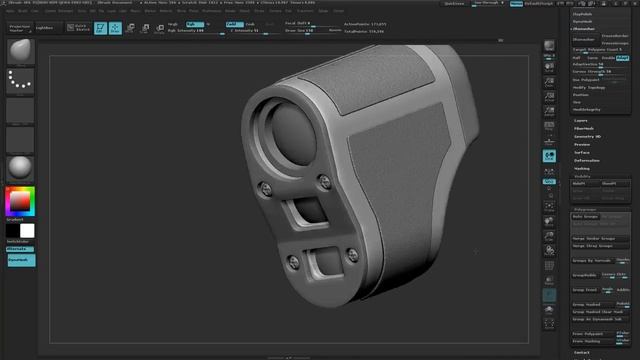Viewport: 640px width, 360px height.
Task: Activate the Edit mode icon
Action: click(100, 28)
